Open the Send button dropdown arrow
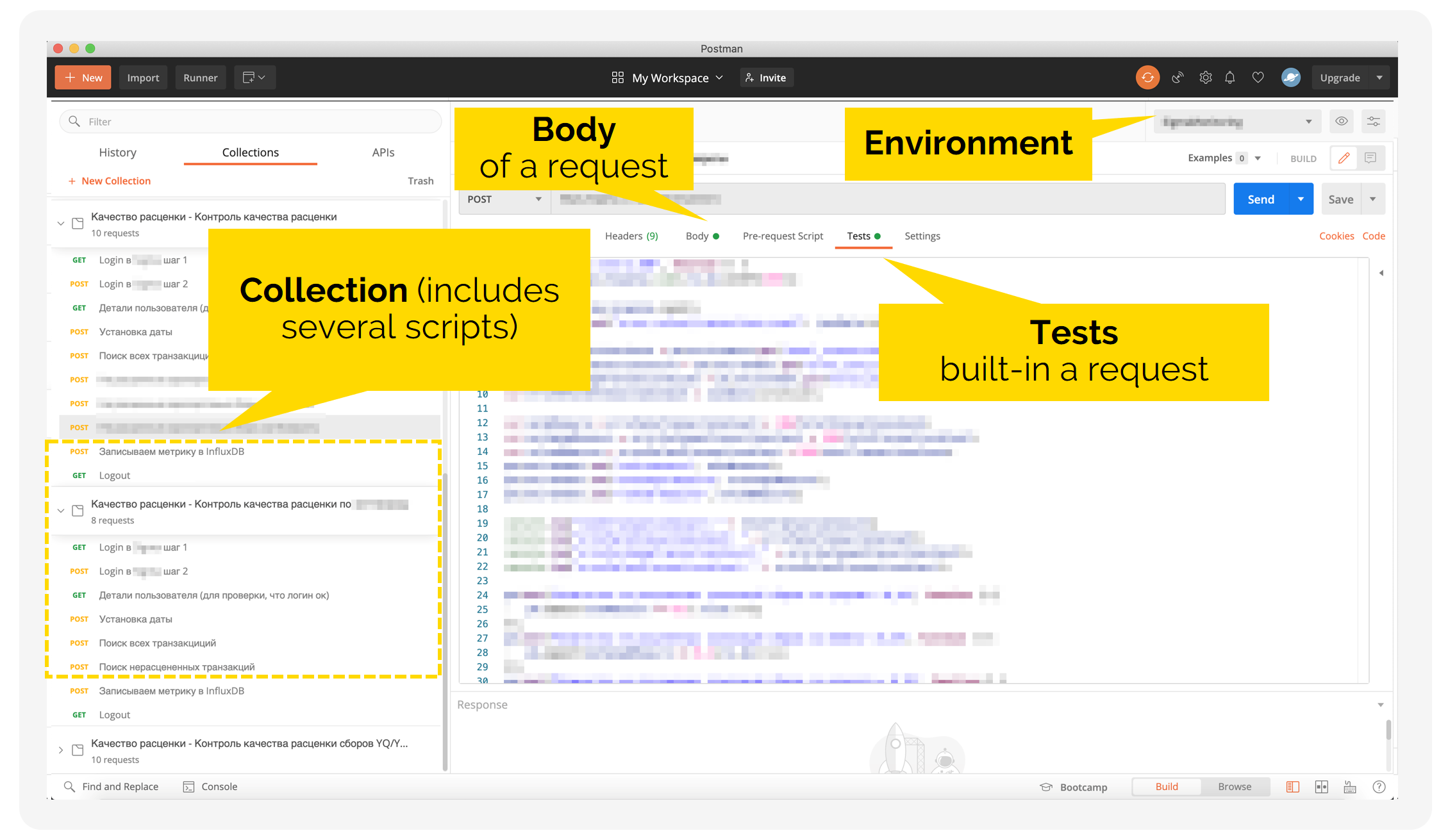 tap(1301, 199)
